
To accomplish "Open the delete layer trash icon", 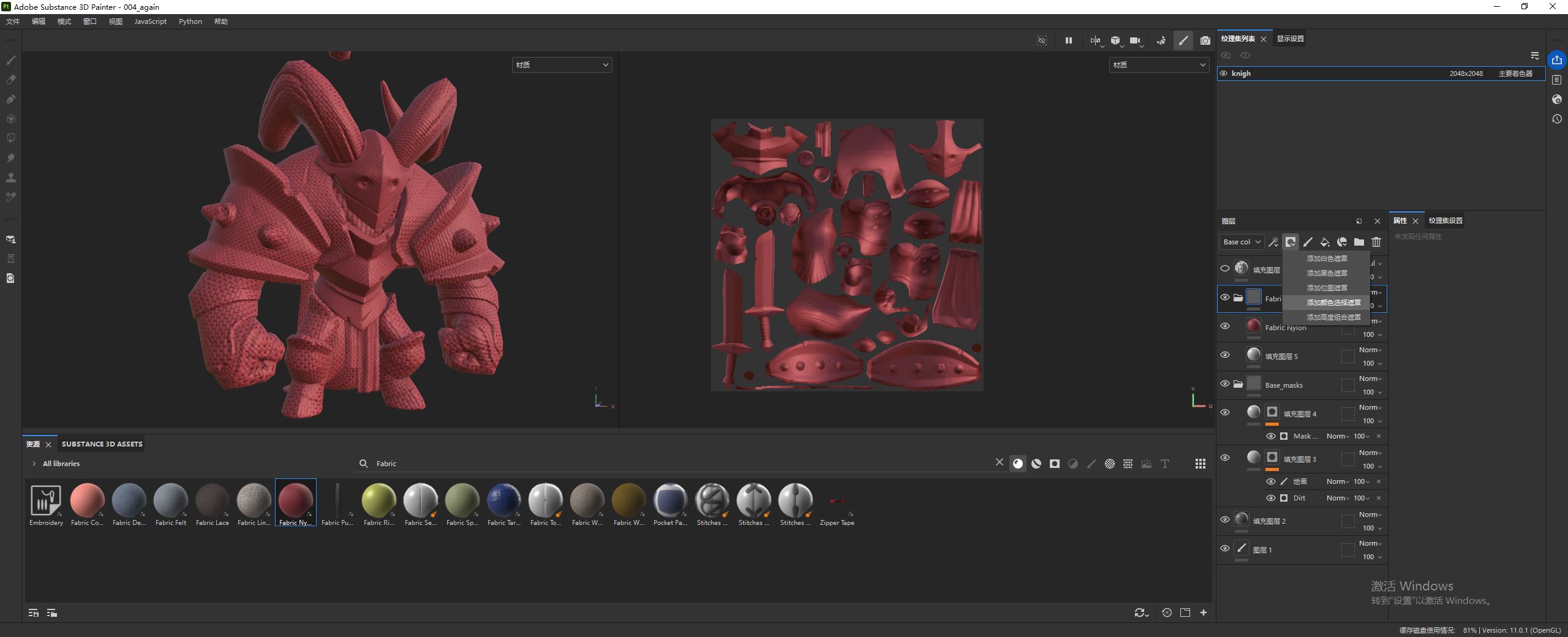I will tap(1376, 242).
